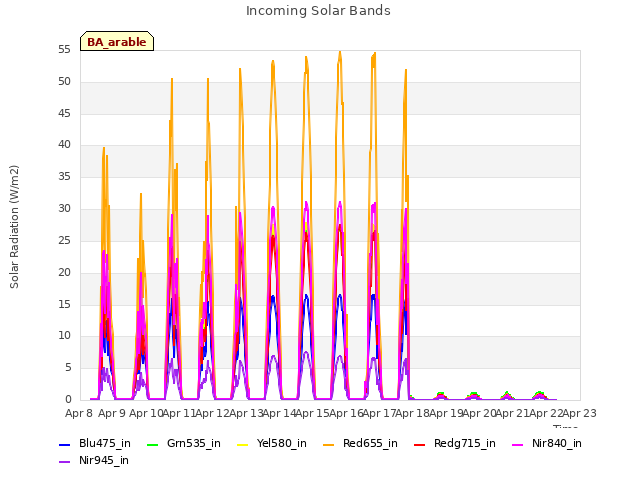Toggle the Nir945_in legend entry
640x480 pixels.
[x=94, y=461]
